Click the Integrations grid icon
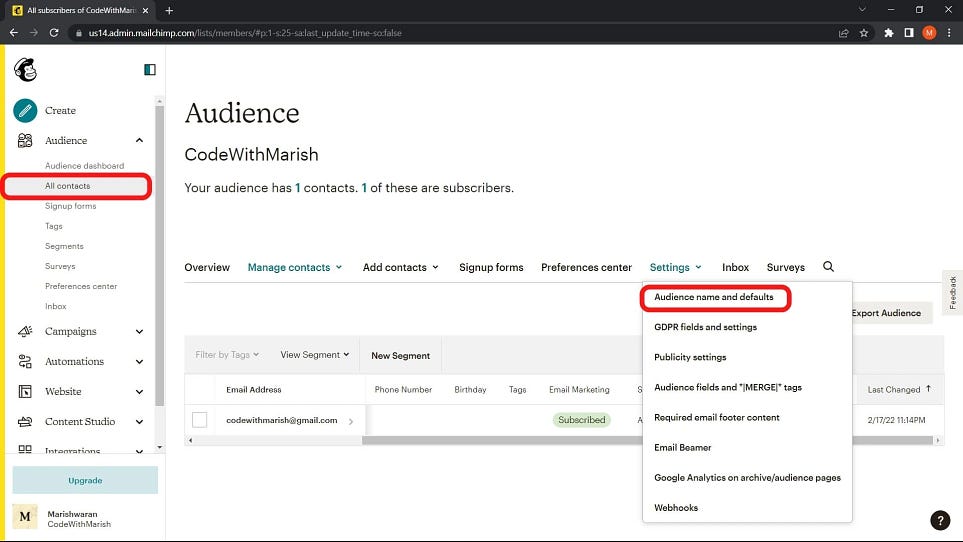963x542 pixels. [x=25, y=450]
